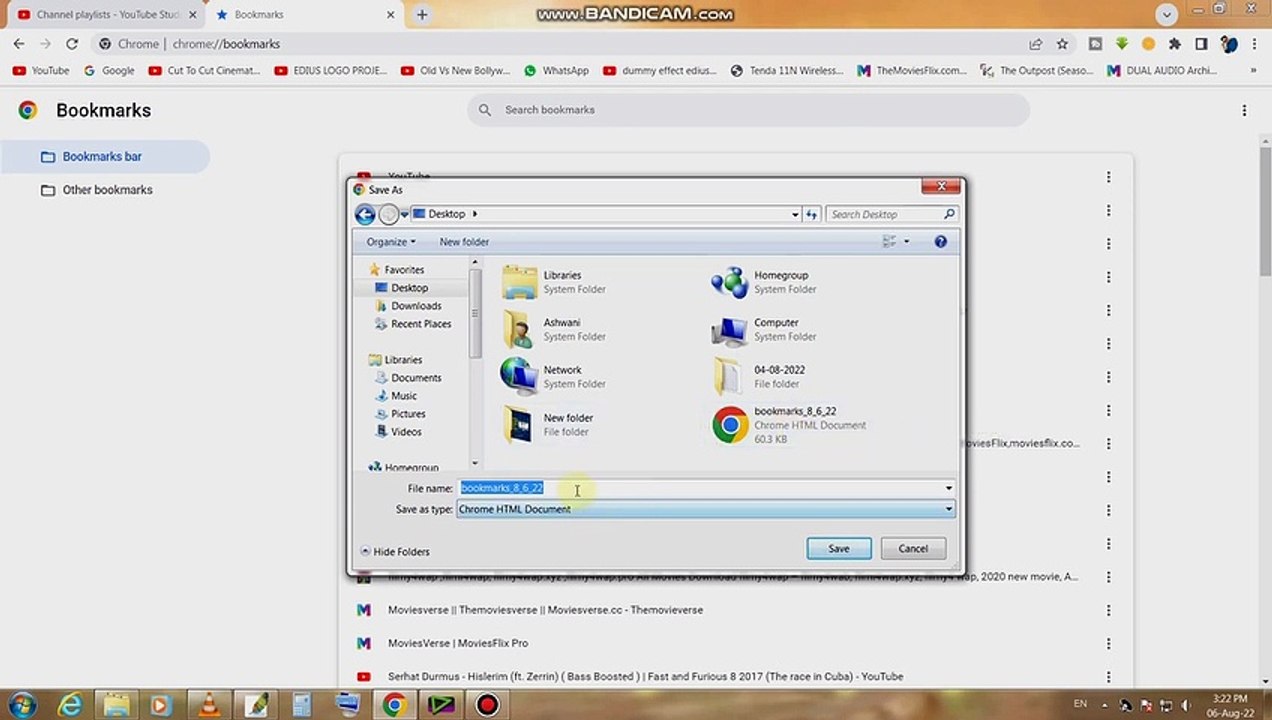Viewport: 1272px width, 720px height.
Task: Select Favorites in navigation pane
Action: (x=403, y=270)
